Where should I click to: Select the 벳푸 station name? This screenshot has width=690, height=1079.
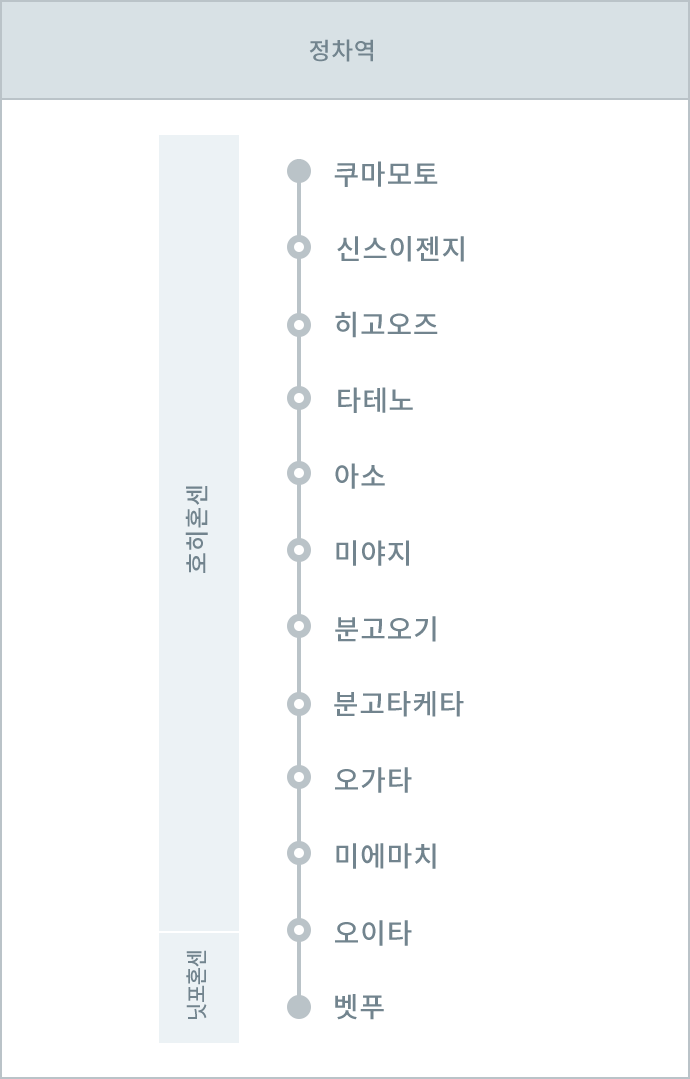[x=360, y=1007]
